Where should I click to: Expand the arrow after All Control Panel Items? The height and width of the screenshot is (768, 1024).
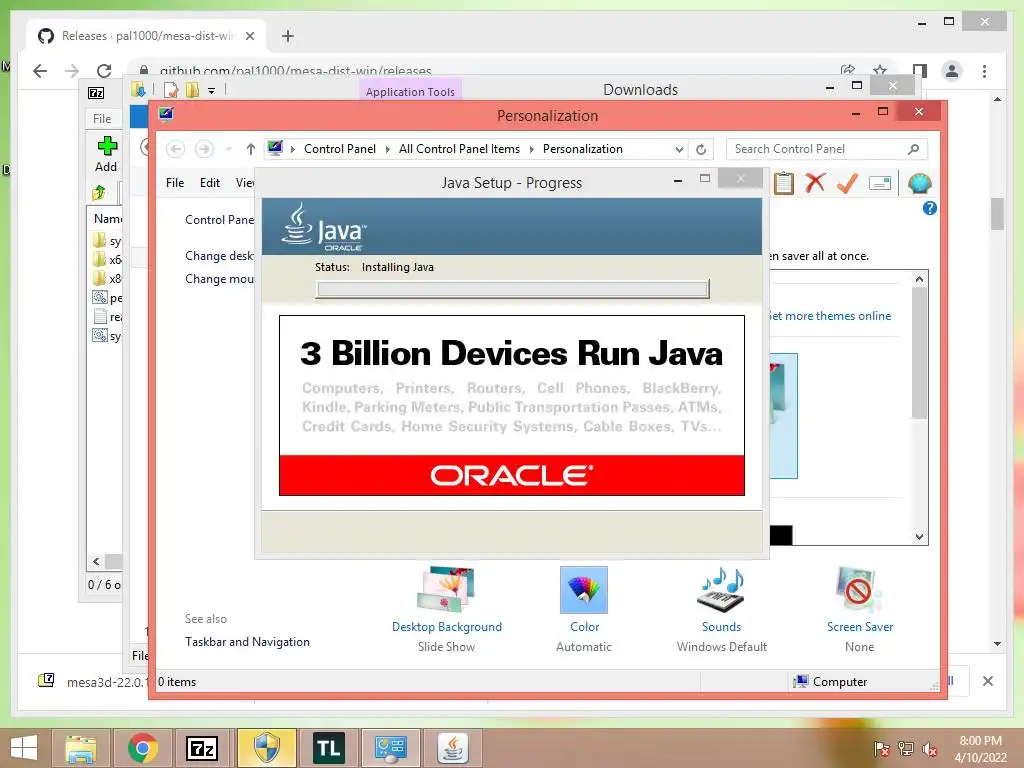tap(531, 150)
